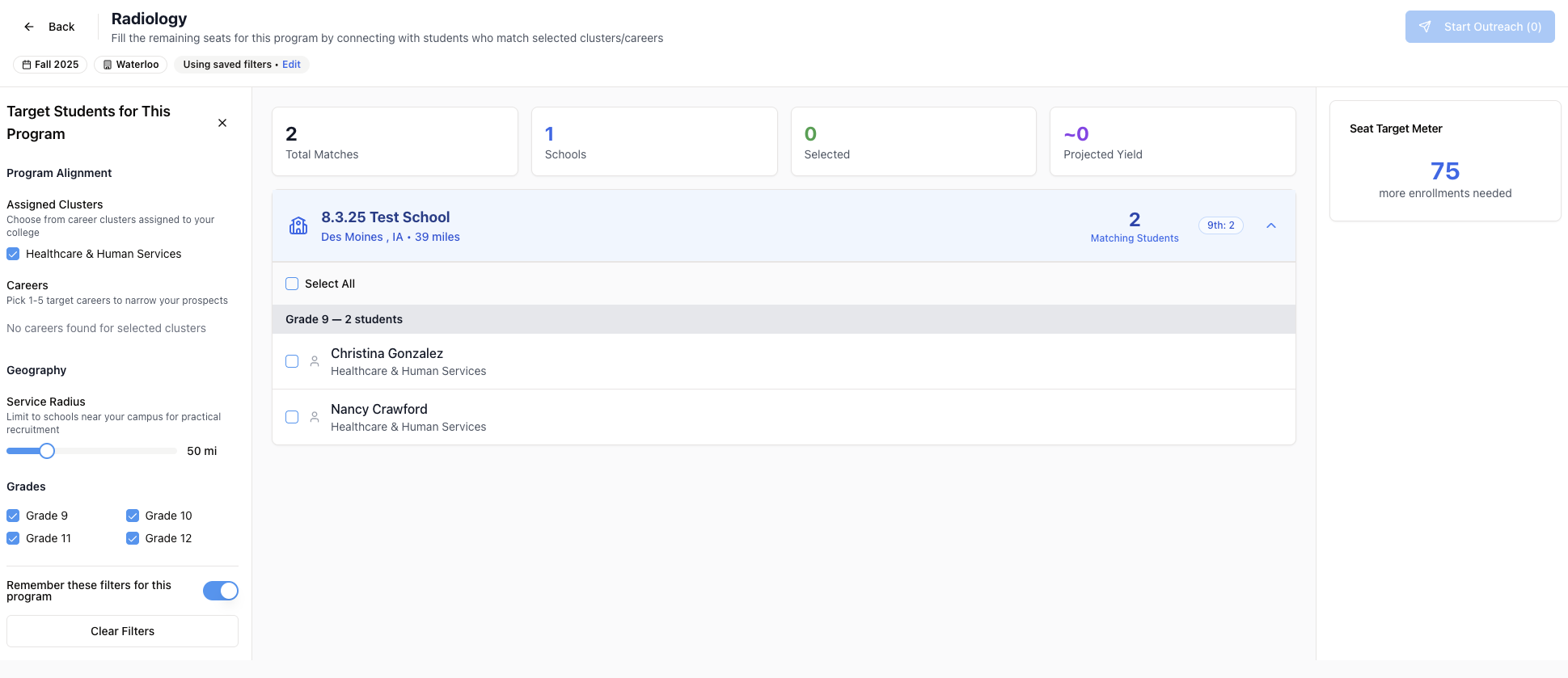Click the calendar icon on Fall 2025
Image resolution: width=1568 pixels, height=678 pixels.
[27, 65]
